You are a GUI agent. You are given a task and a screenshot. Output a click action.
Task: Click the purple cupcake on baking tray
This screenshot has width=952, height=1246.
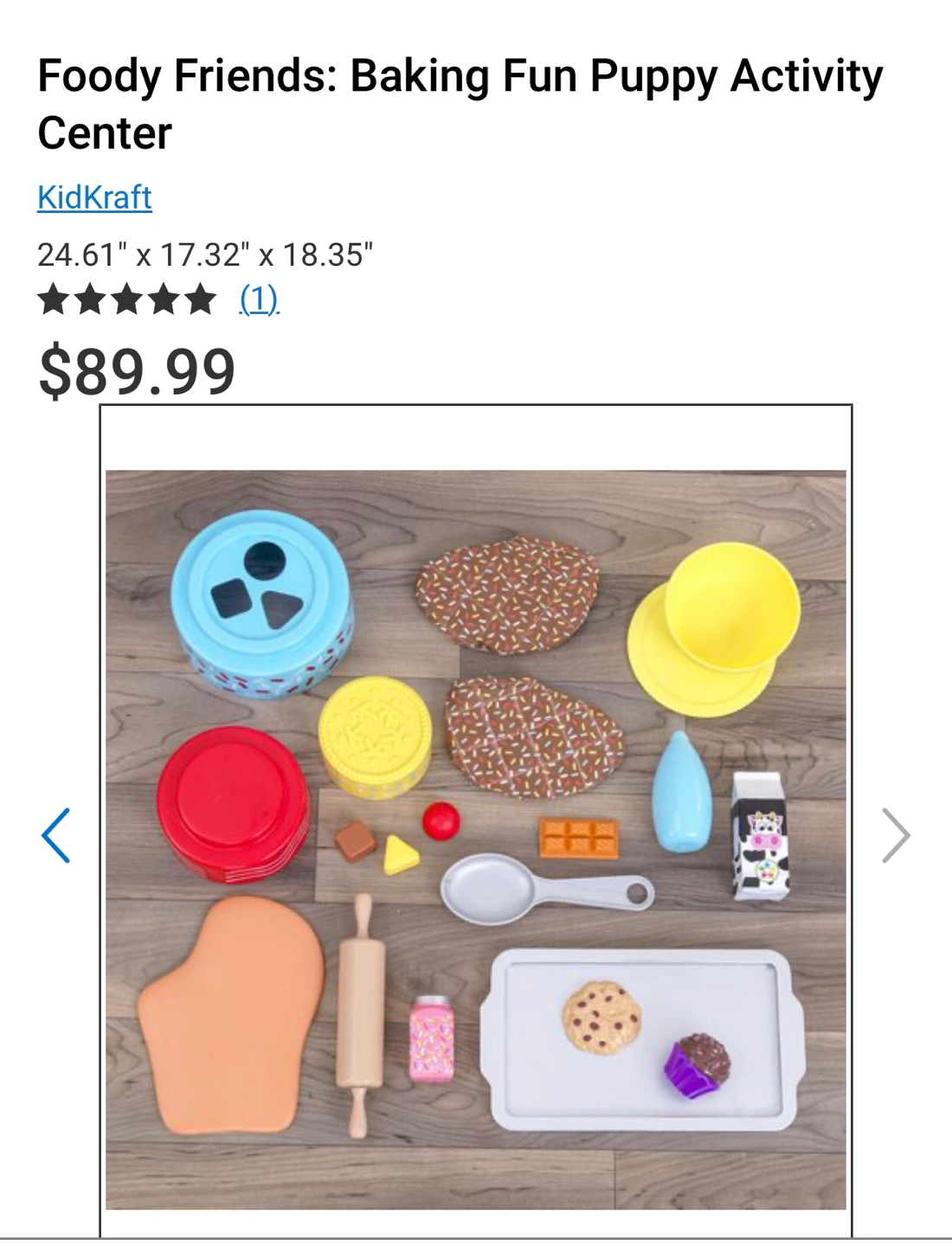click(x=696, y=1067)
